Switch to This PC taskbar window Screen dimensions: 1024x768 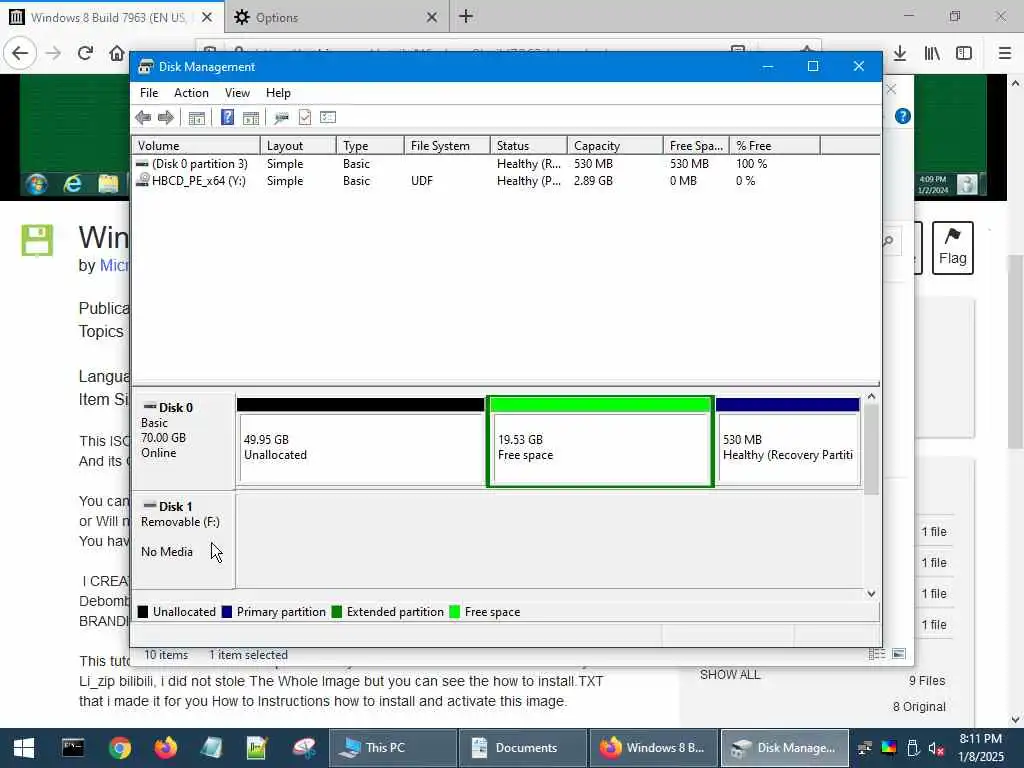(392, 748)
